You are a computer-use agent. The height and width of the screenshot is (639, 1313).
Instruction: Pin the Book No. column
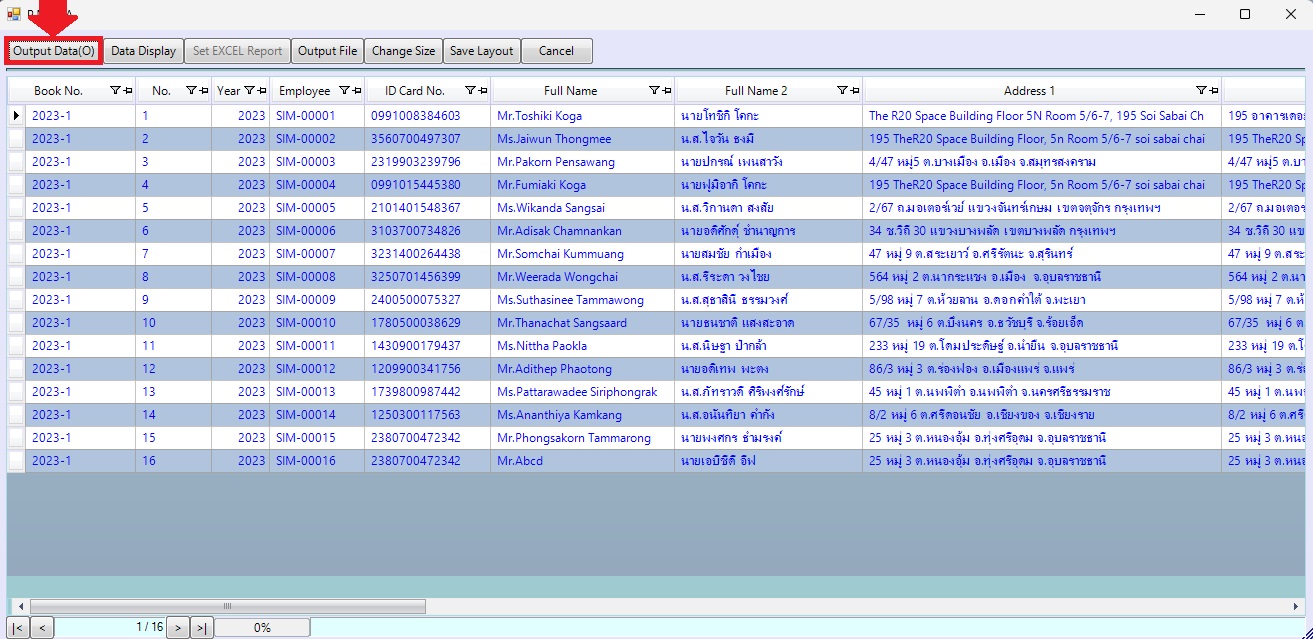[x=127, y=91]
